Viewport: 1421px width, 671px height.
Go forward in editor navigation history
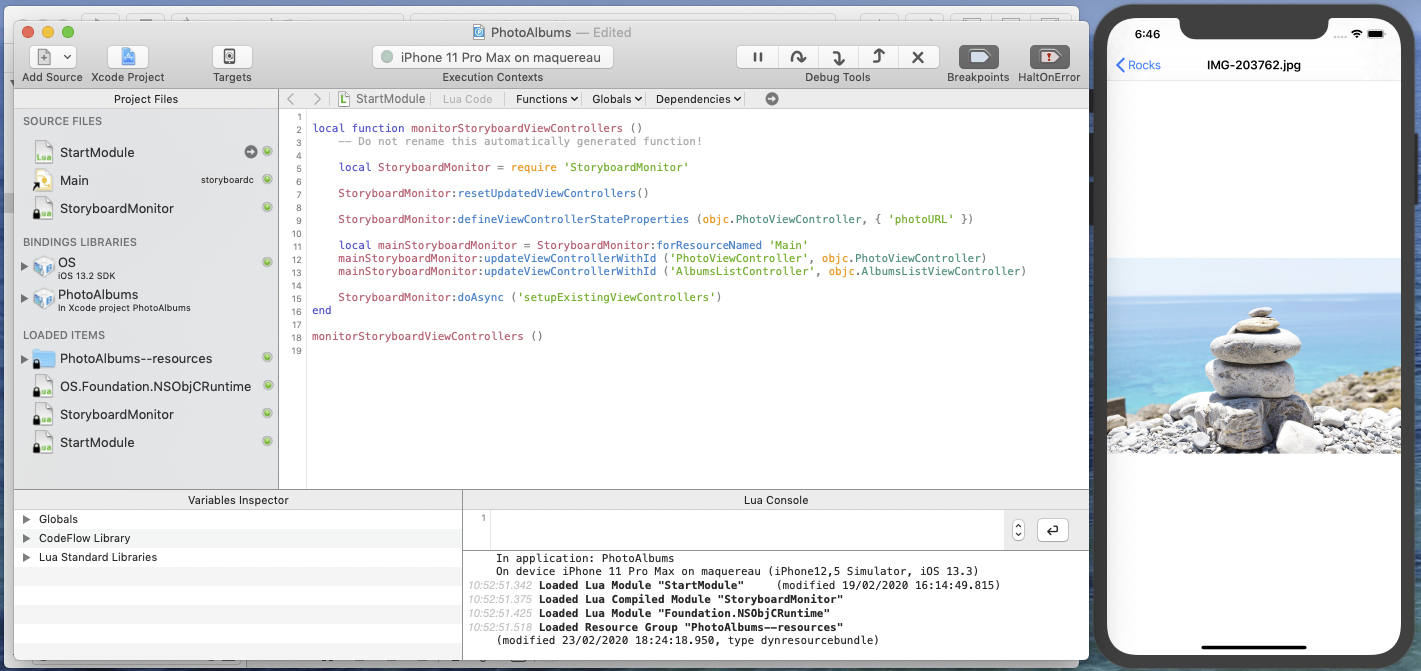[317, 99]
